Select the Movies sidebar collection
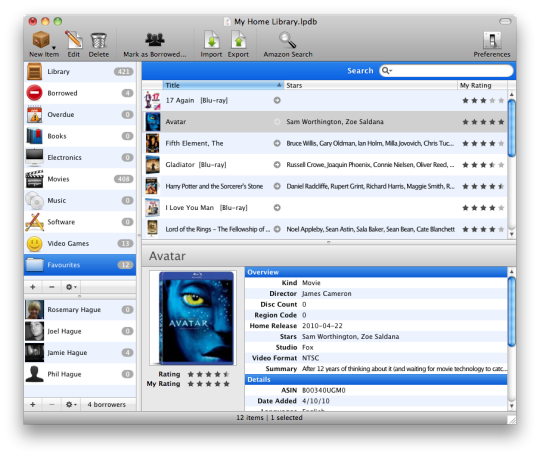 pyautogui.click(x=80, y=179)
